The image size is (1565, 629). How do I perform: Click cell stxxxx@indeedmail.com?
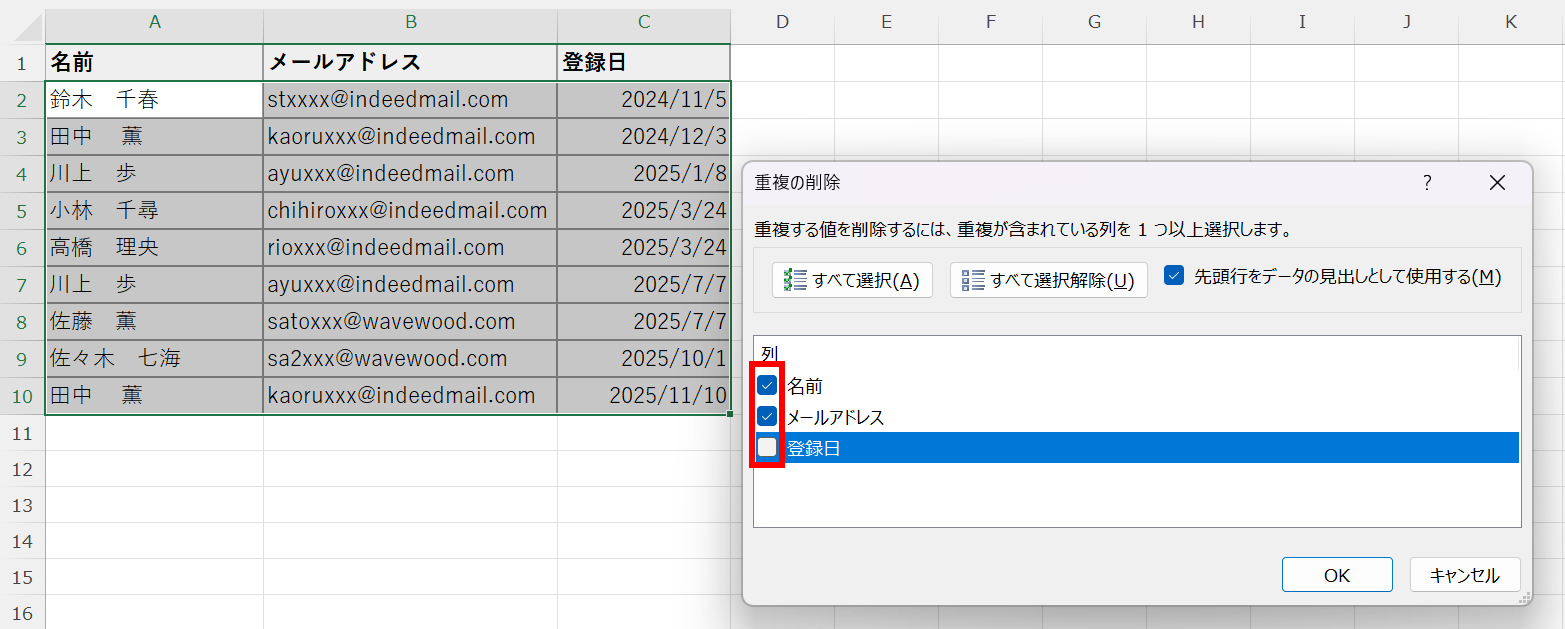[x=411, y=100]
